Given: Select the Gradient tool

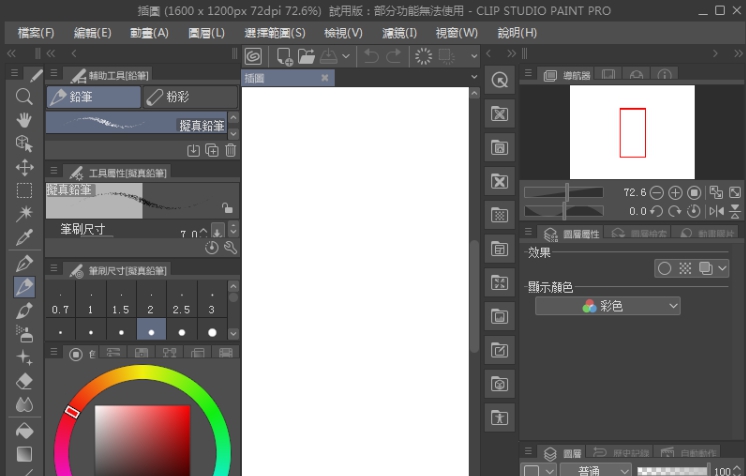Looking at the screenshot, I should coord(24,455).
